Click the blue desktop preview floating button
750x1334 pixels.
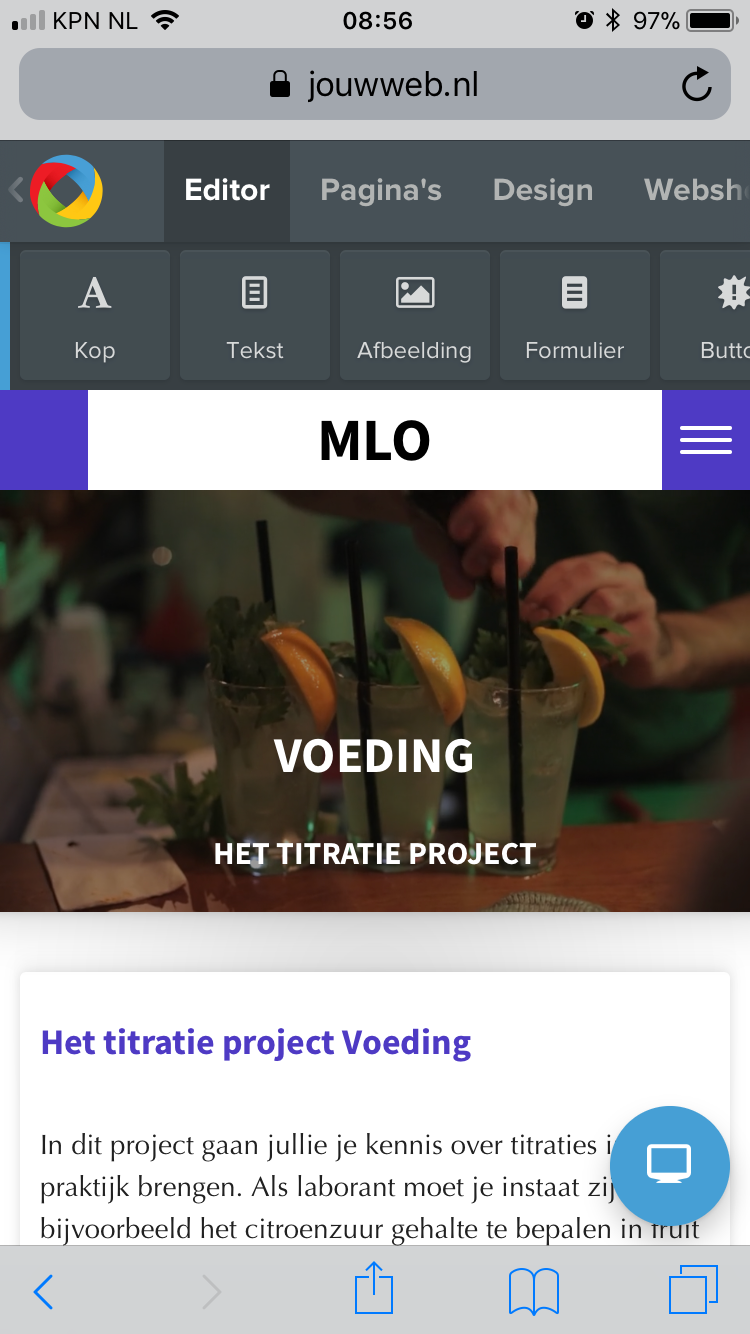(669, 1165)
